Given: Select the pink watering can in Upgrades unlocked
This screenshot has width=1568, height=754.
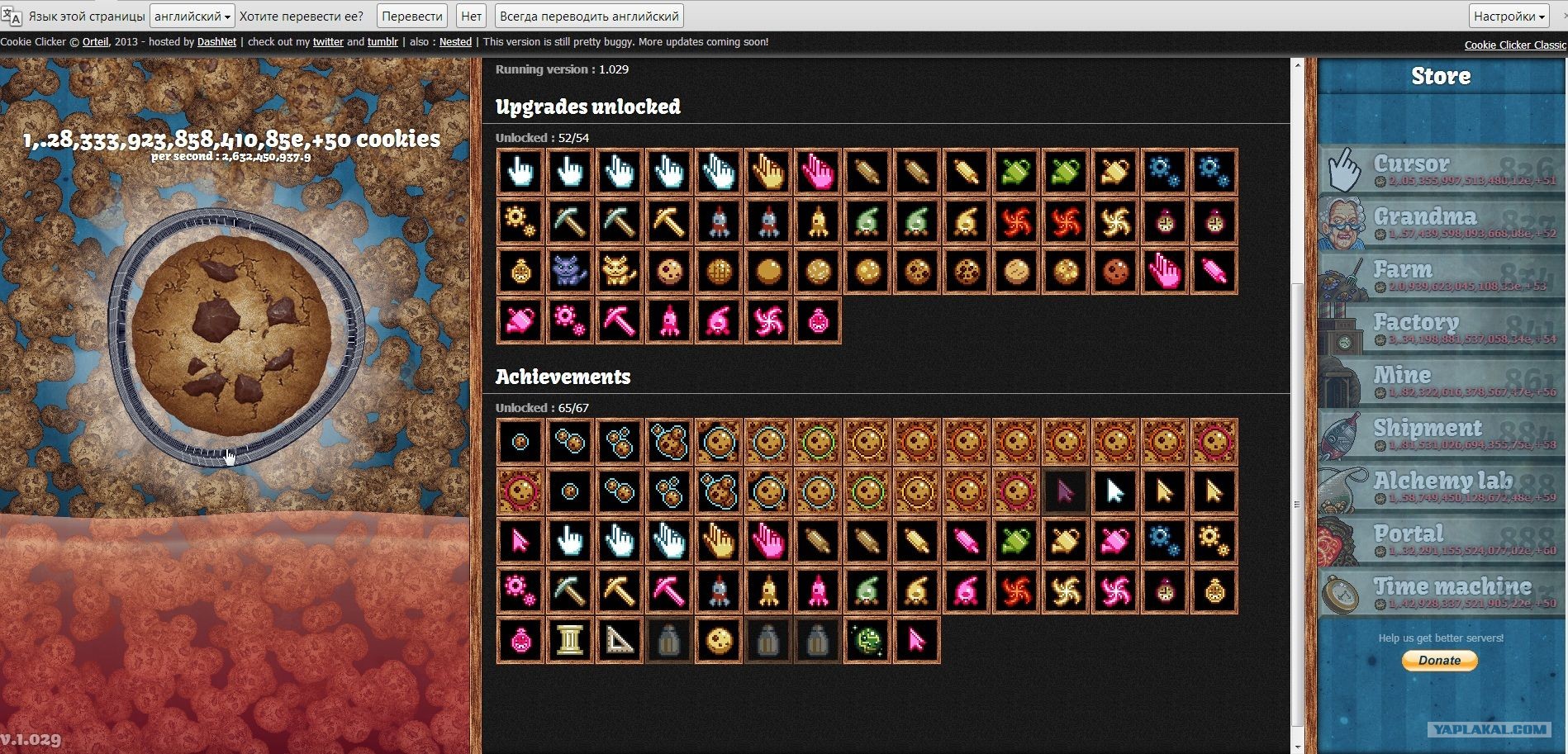Looking at the screenshot, I should [520, 320].
